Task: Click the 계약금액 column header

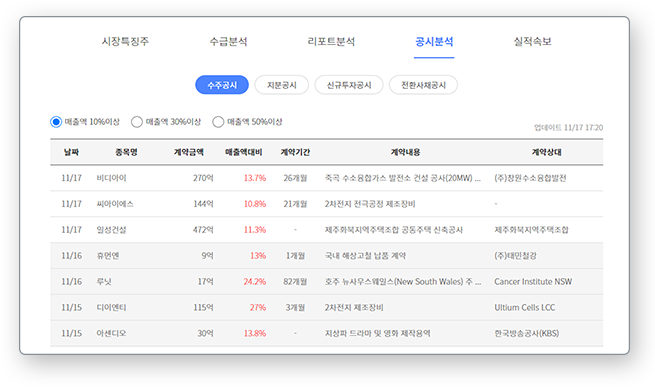Action: (x=189, y=152)
